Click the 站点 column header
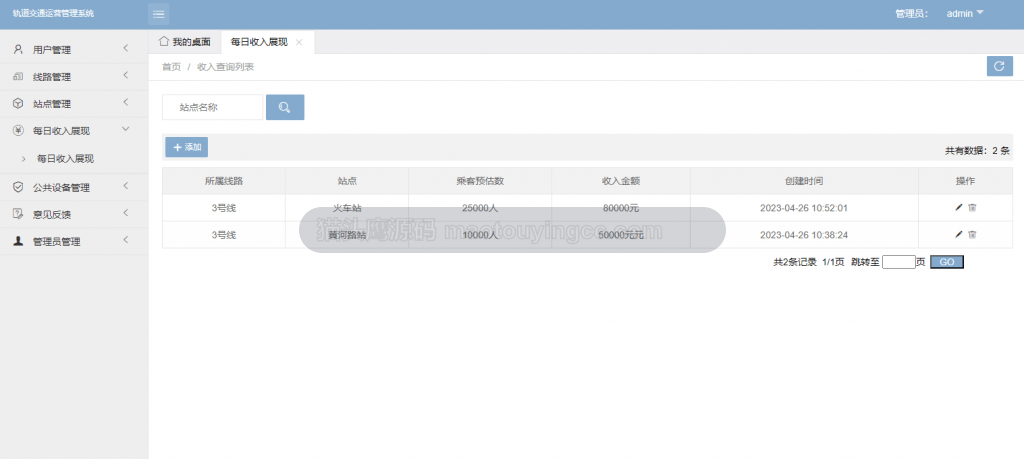This screenshot has height=459, width=1024. 347,181
